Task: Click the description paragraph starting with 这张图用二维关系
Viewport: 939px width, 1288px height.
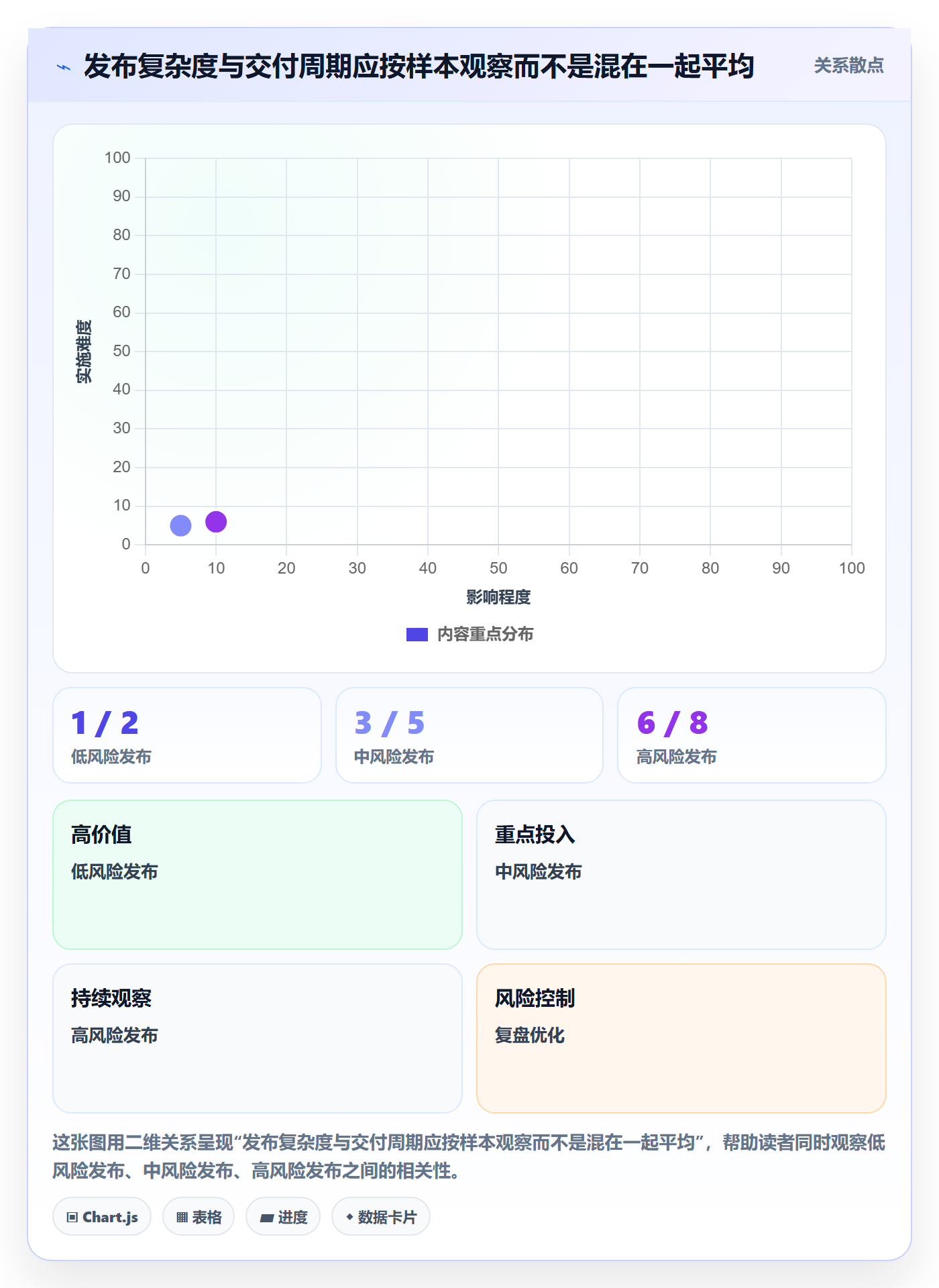Action: tap(469, 1157)
